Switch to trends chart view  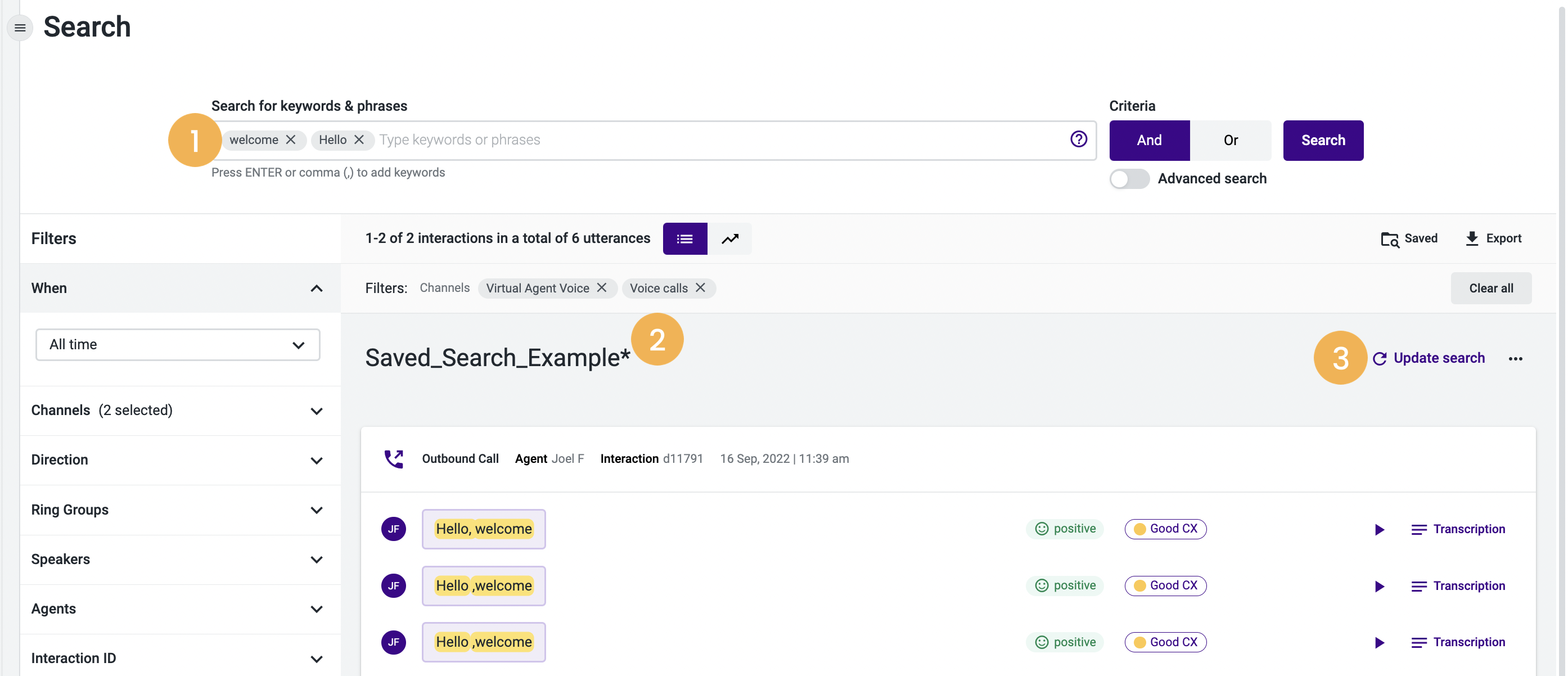[x=730, y=238]
